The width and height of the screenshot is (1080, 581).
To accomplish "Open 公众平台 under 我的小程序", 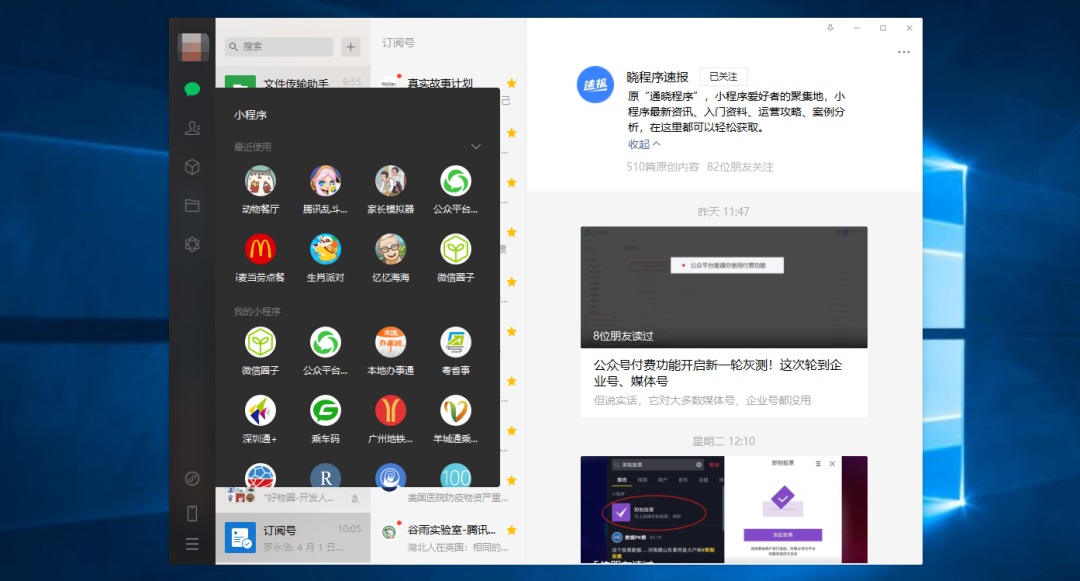I will pyautogui.click(x=325, y=342).
